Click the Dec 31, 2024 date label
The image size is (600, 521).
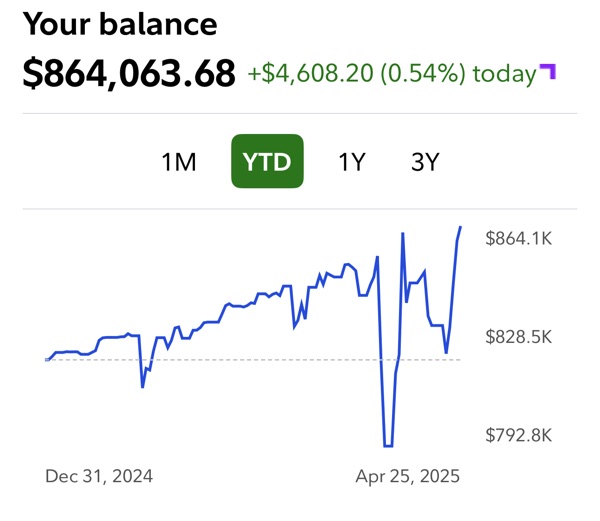pyautogui.click(x=99, y=476)
